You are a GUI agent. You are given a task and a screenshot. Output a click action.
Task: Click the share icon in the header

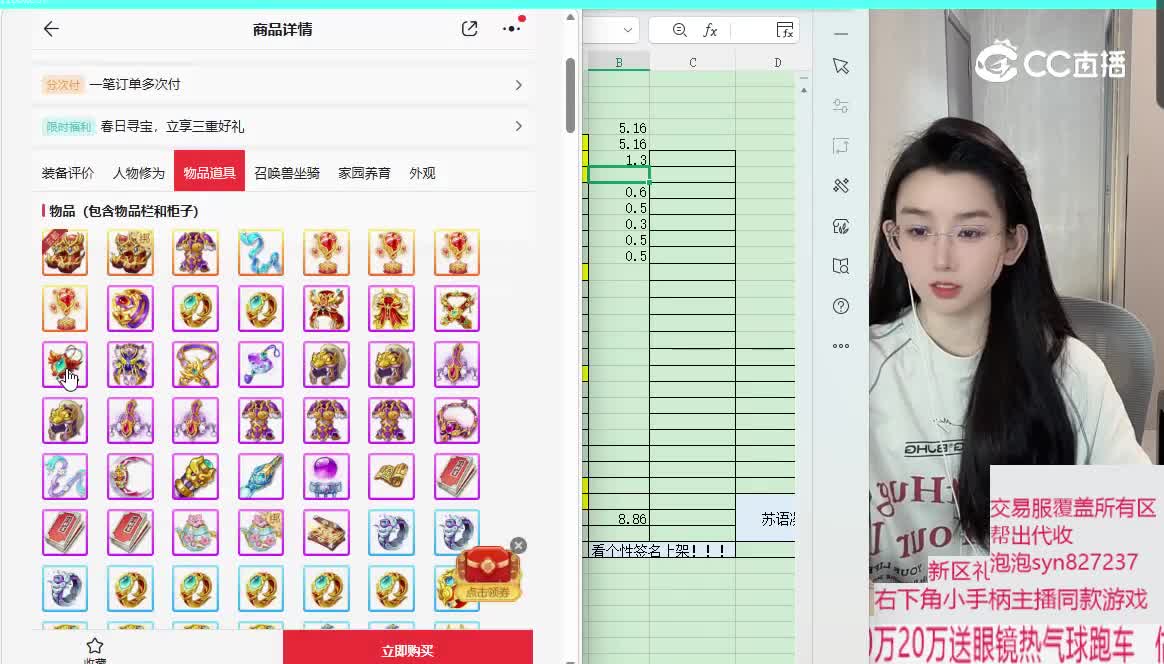[469, 29]
